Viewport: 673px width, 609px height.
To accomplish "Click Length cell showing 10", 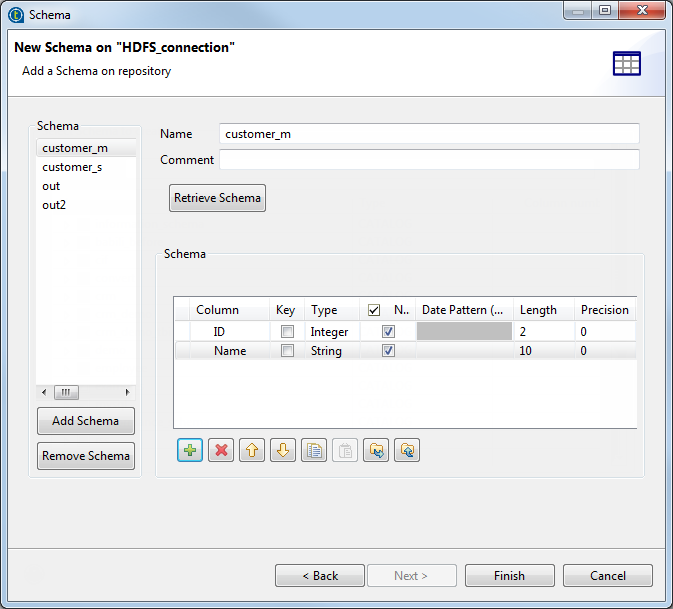I will point(544,351).
